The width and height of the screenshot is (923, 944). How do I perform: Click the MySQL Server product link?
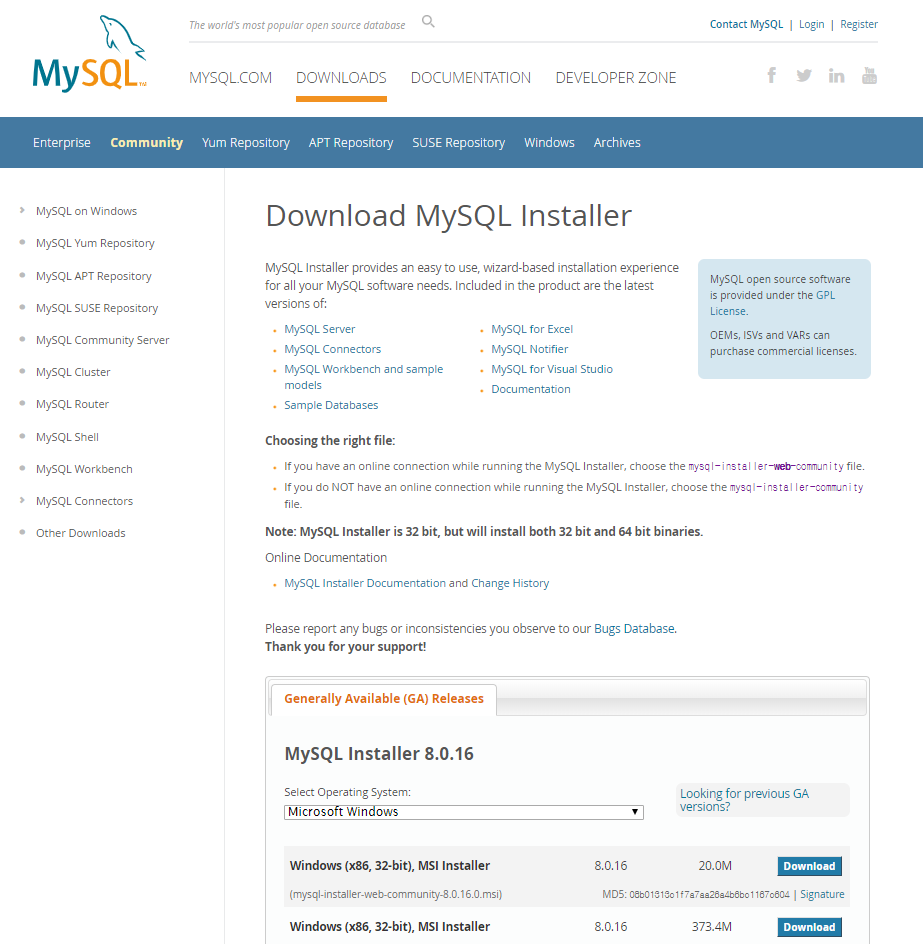click(320, 329)
